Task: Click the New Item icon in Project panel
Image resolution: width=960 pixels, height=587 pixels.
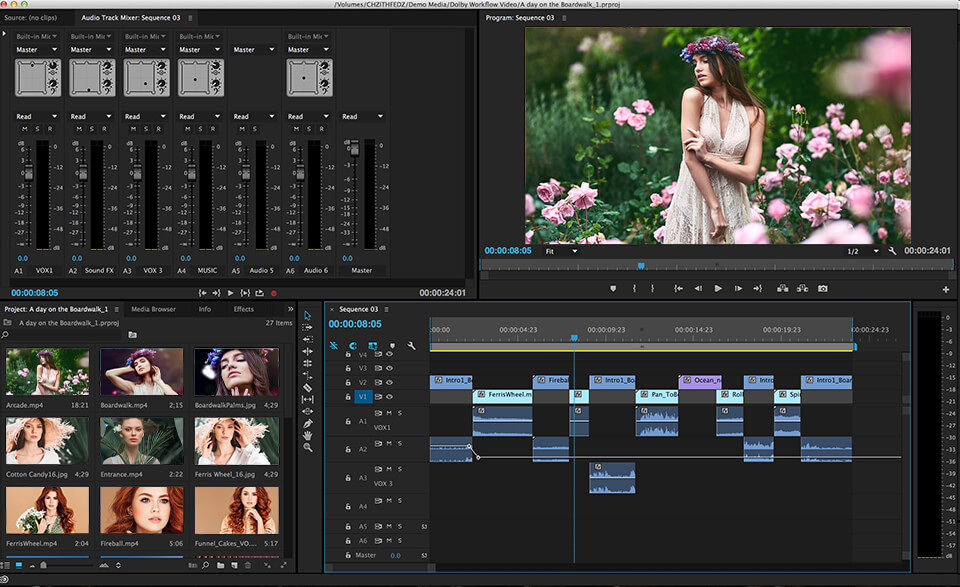Action: (x=235, y=565)
